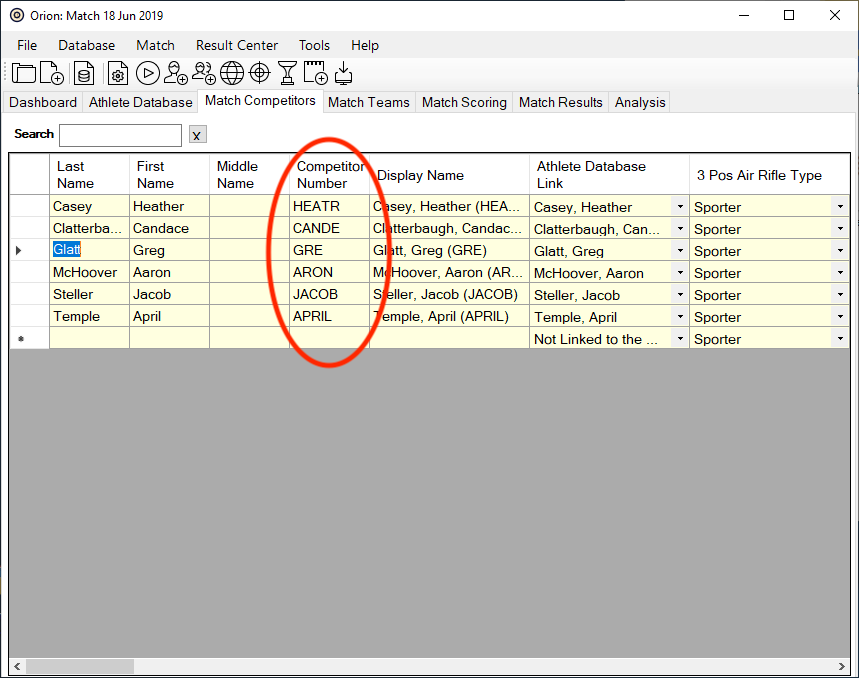This screenshot has width=859, height=678.
Task: Click the Search text field
Action: pyautogui.click(x=120, y=135)
